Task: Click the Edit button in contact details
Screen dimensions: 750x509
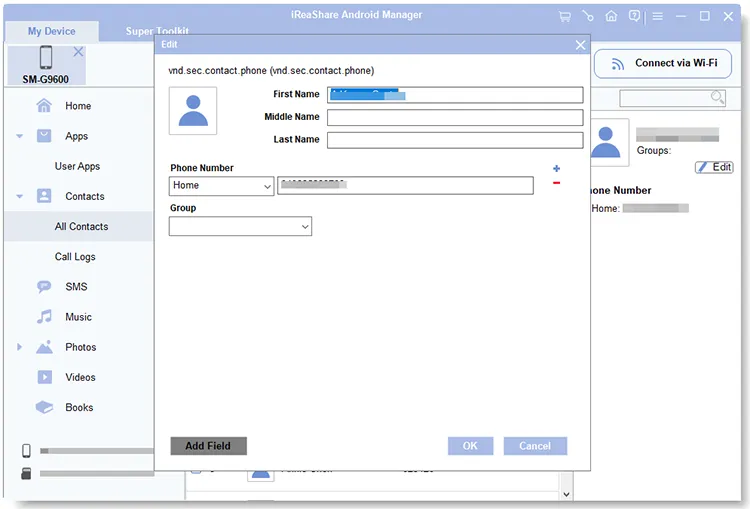Action: point(714,167)
